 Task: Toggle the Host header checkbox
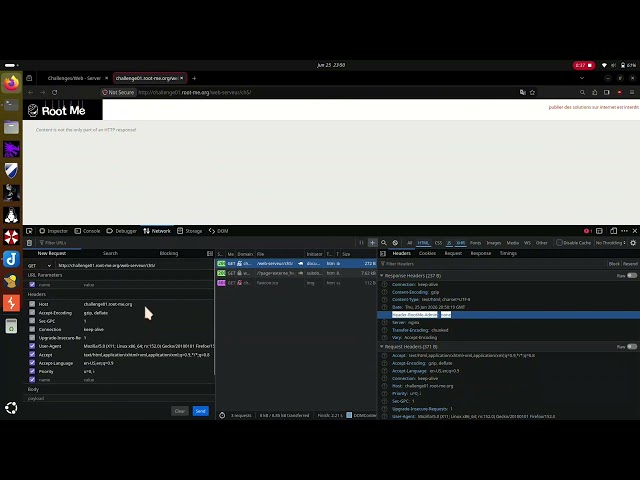point(32,304)
